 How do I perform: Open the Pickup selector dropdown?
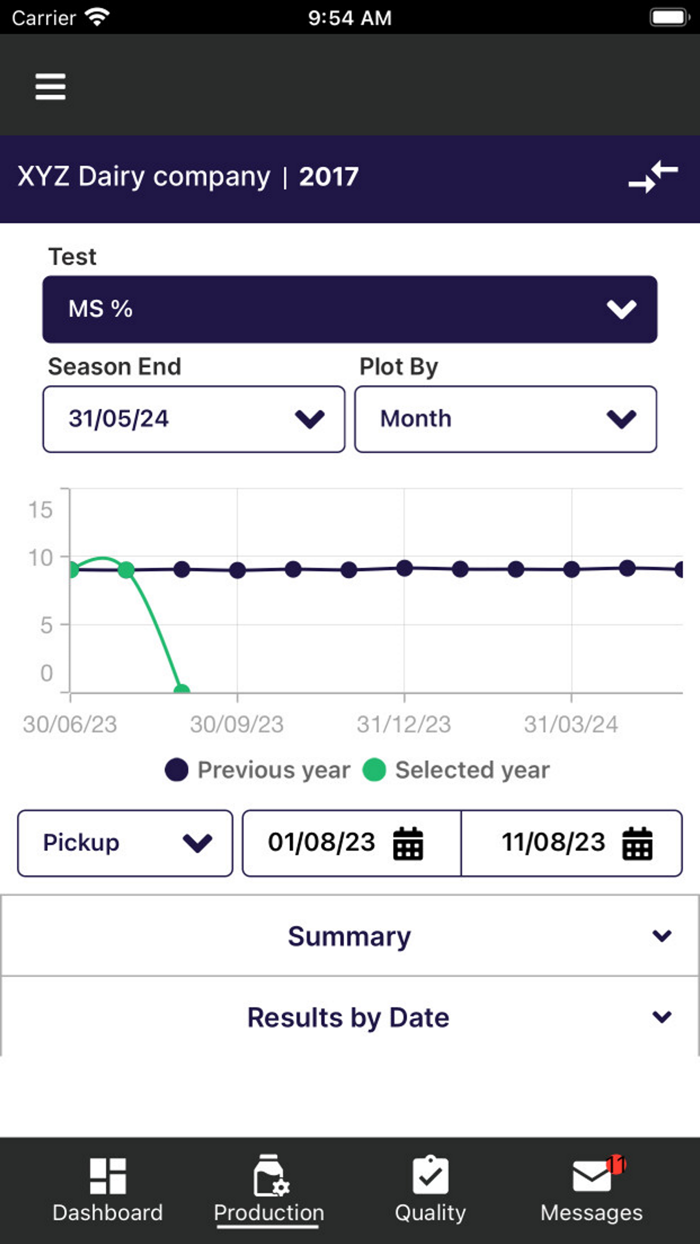[x=124, y=843]
